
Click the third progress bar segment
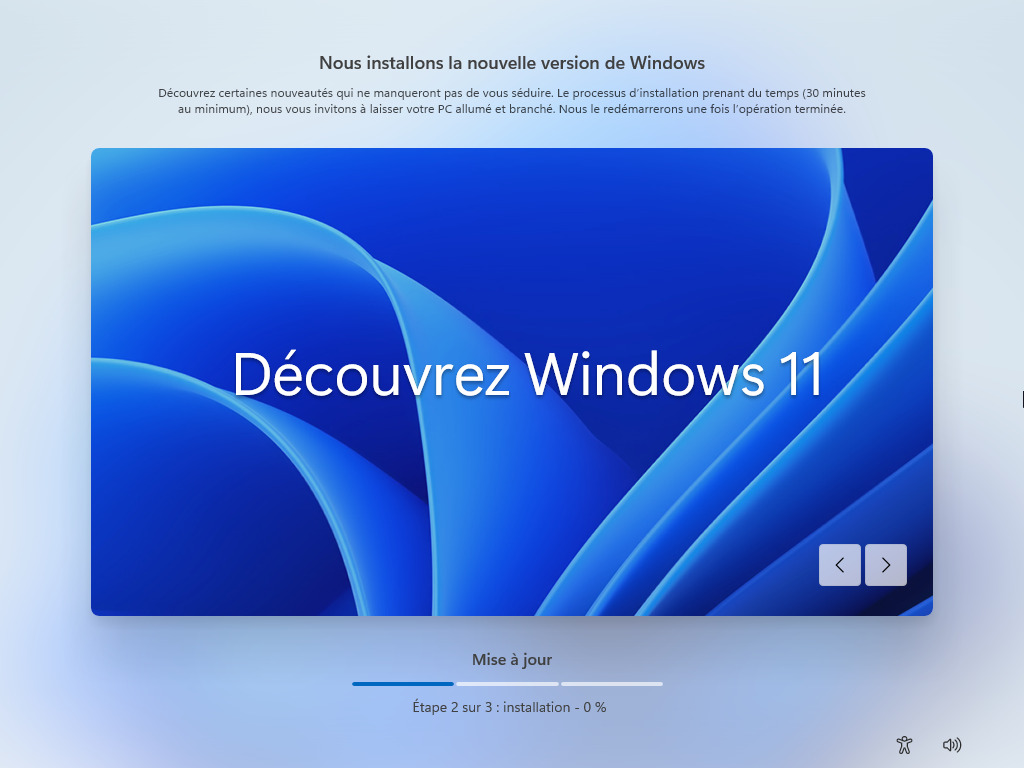click(x=612, y=684)
